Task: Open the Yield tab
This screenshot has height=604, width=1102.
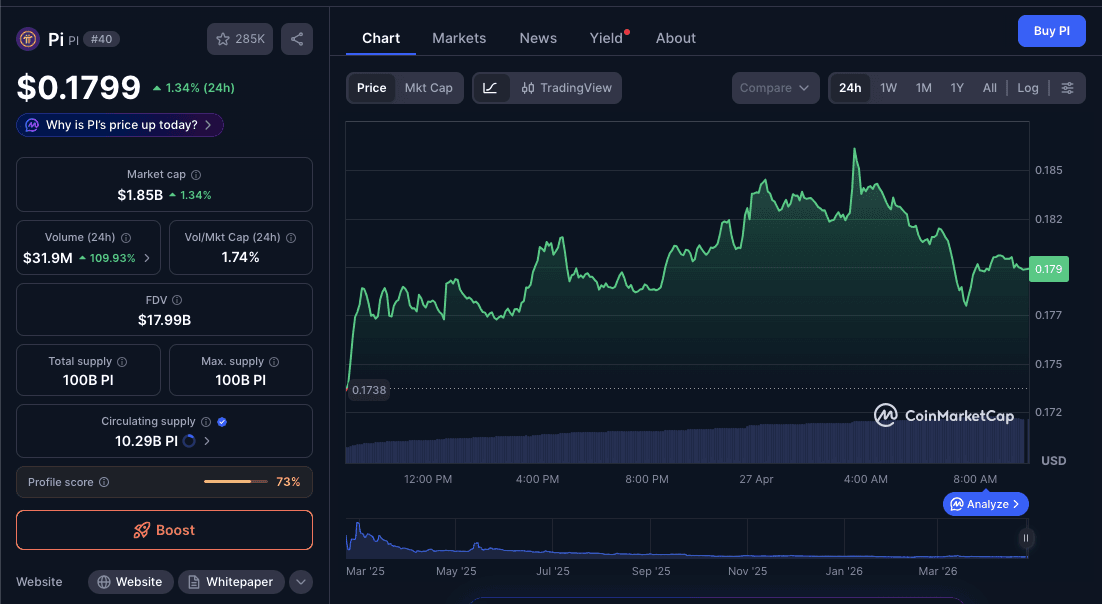Action: 605,38
